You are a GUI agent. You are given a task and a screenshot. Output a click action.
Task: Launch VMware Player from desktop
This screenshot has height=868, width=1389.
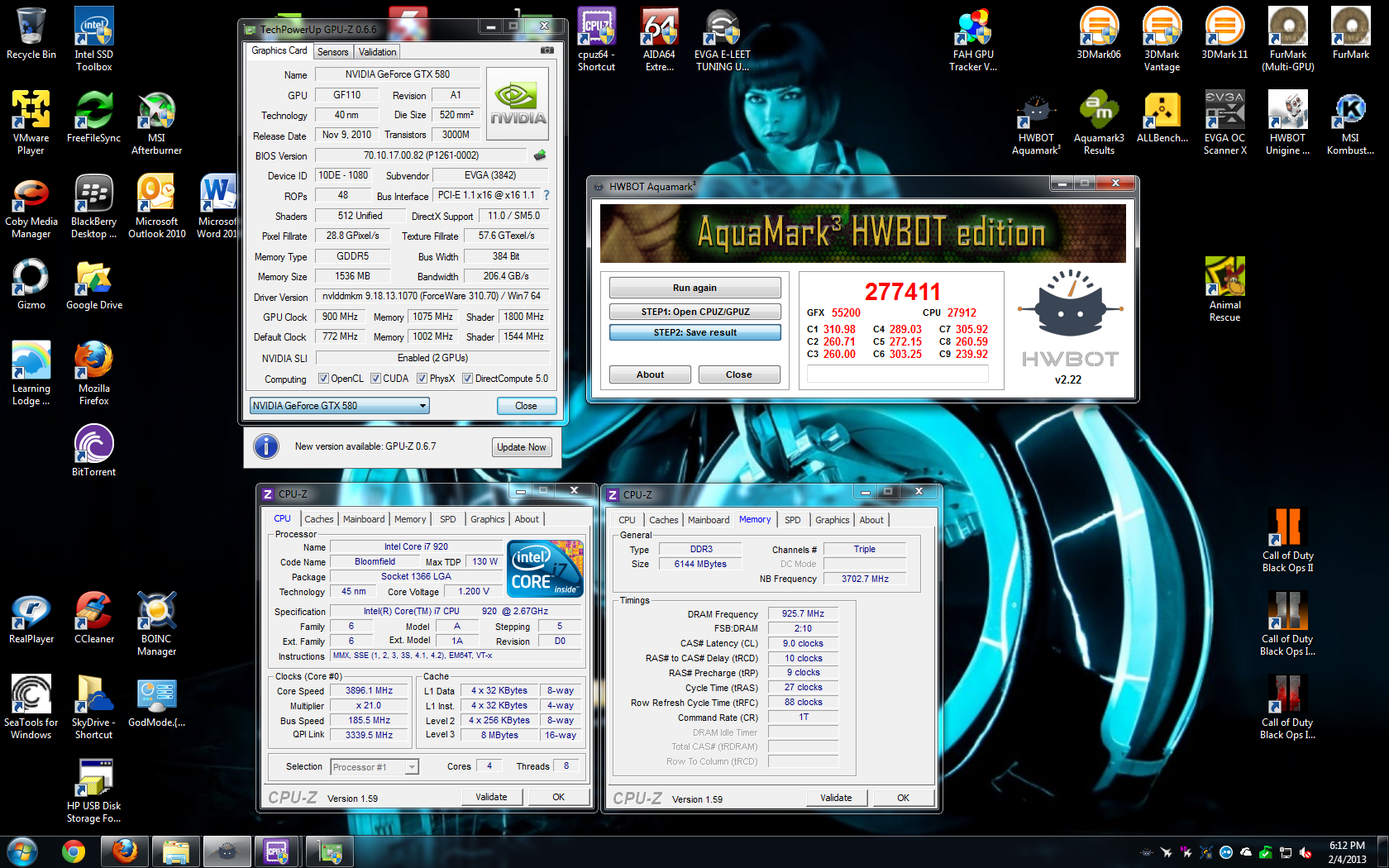(31, 122)
